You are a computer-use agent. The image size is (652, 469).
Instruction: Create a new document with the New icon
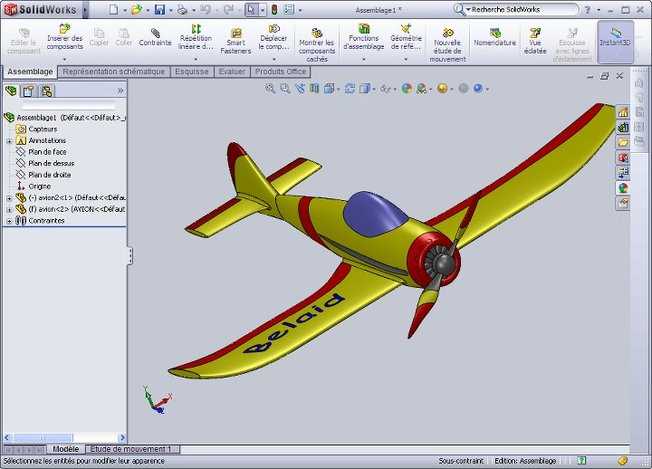[114, 10]
